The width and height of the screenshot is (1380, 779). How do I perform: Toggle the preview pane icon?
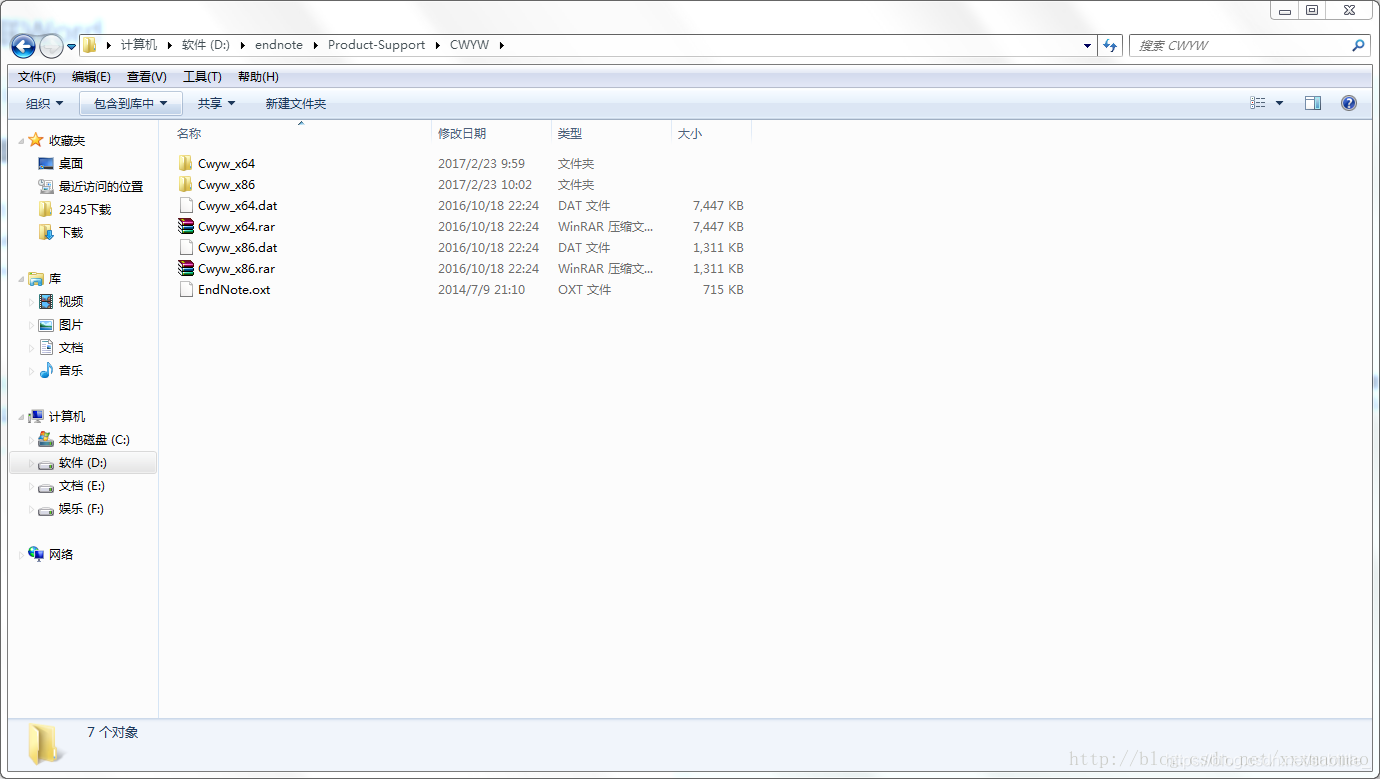tap(1313, 103)
